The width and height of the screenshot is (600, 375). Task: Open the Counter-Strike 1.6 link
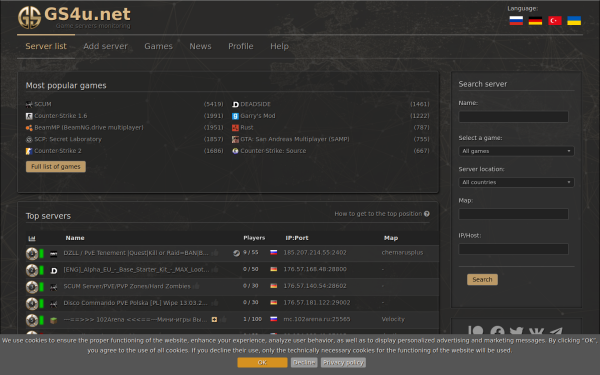coord(61,116)
